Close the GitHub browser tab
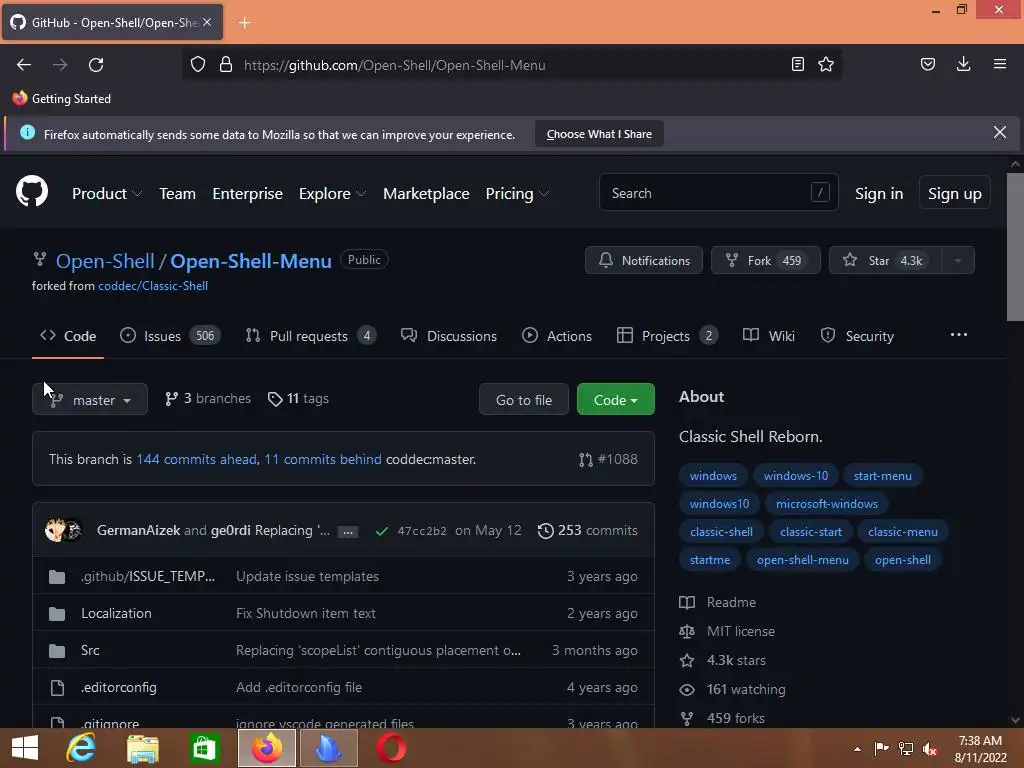 pos(207,22)
